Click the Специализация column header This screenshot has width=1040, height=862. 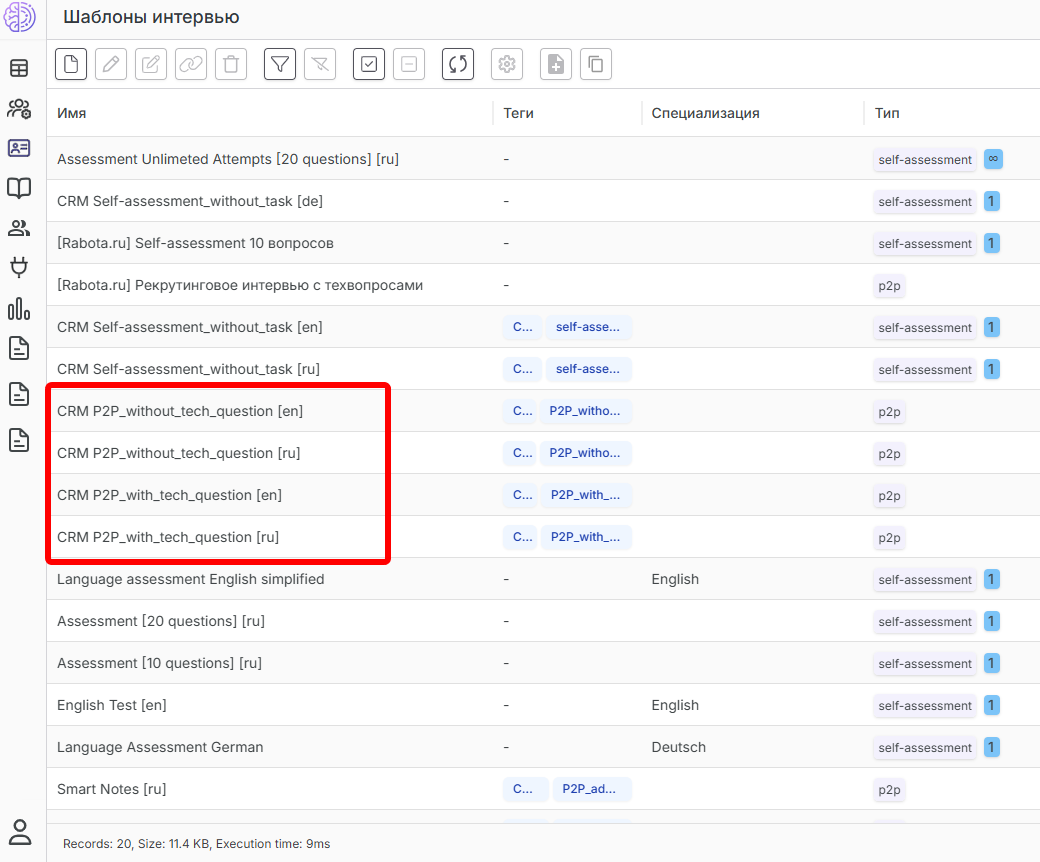coord(705,113)
